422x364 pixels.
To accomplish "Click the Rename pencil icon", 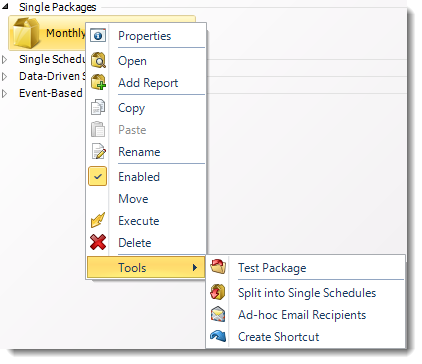I will [x=98, y=151].
